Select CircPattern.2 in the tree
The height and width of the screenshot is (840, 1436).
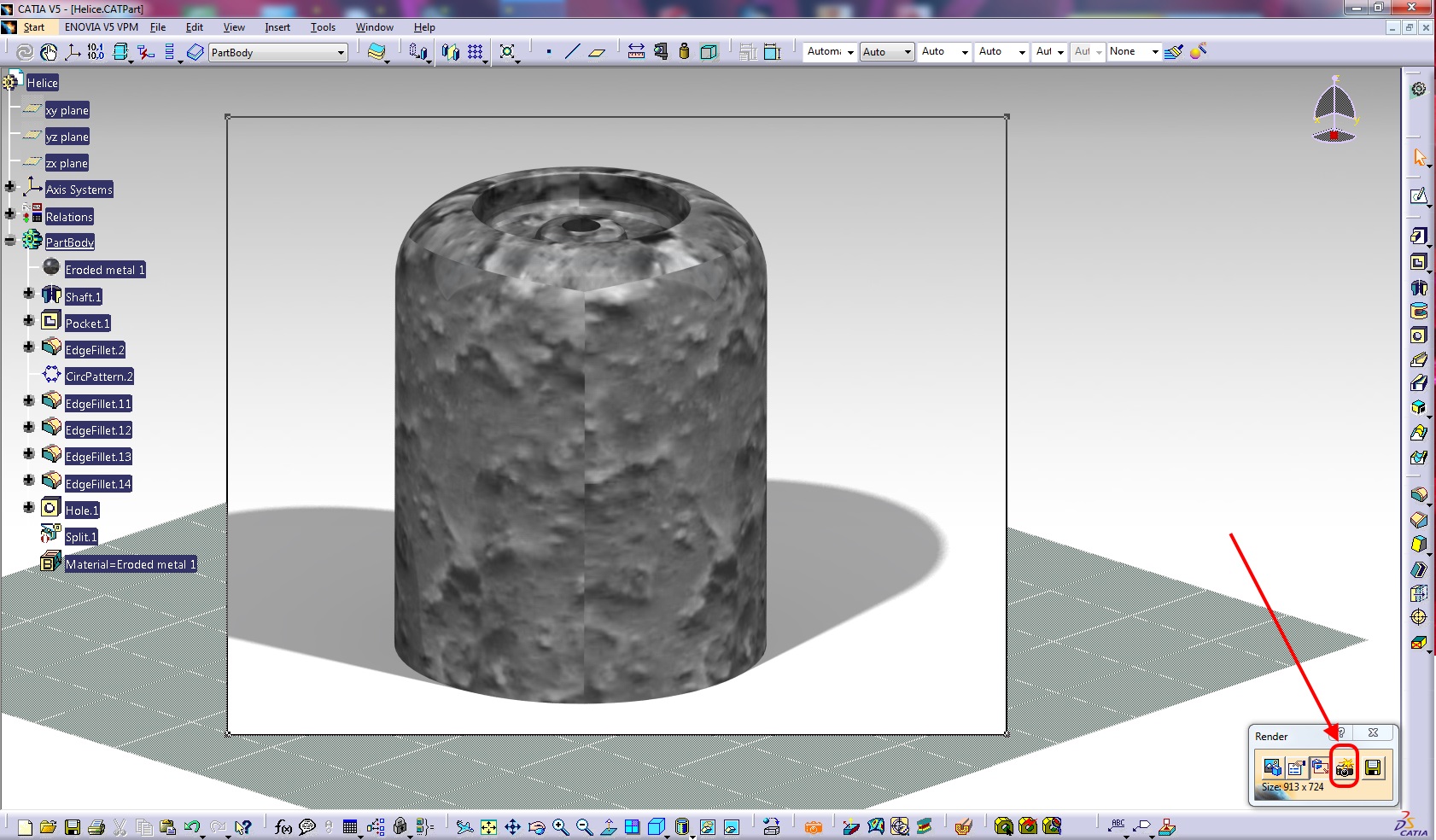[99, 376]
